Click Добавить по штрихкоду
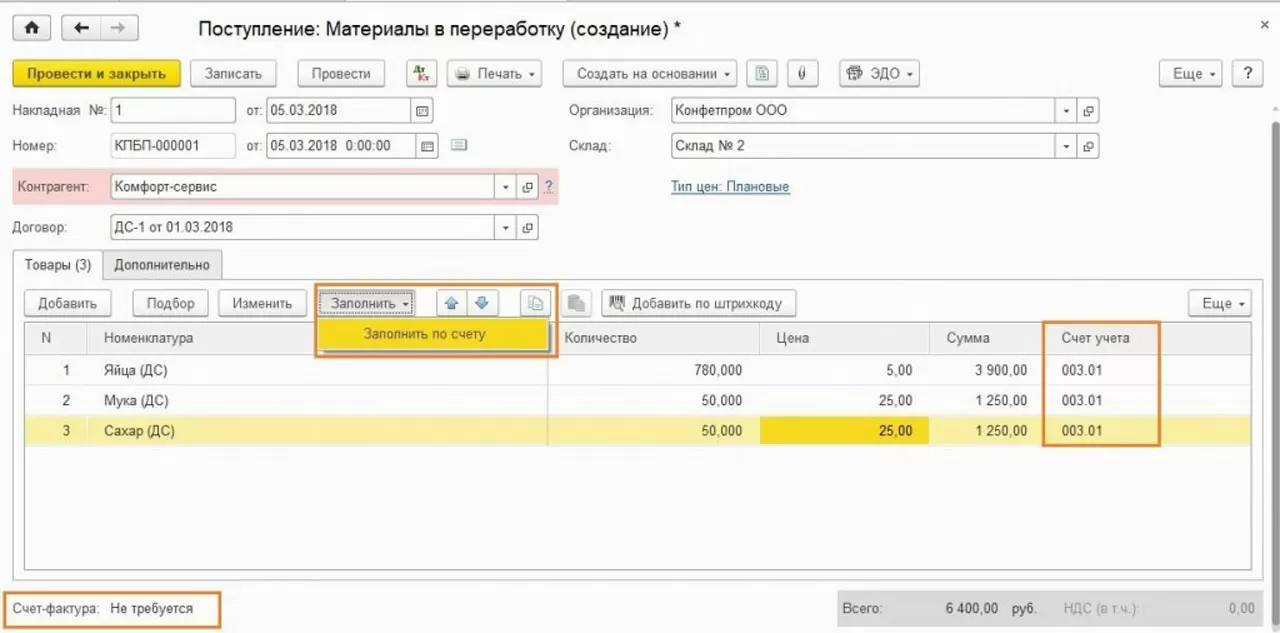The width and height of the screenshot is (1280, 633). tap(698, 303)
